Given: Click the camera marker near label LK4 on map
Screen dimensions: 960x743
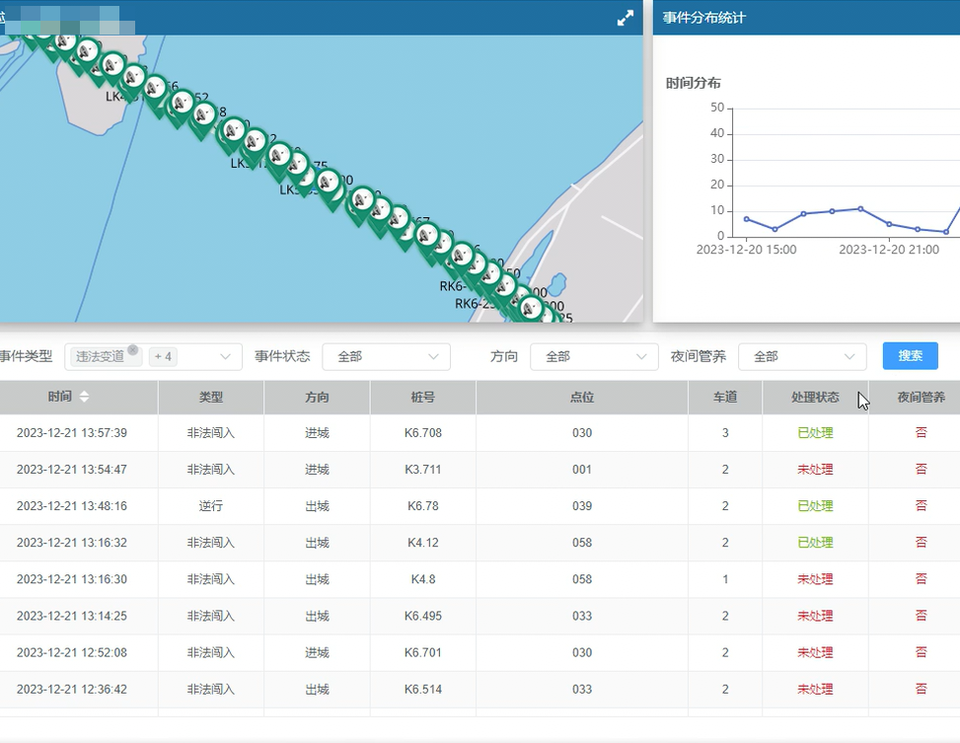Looking at the screenshot, I should 133,77.
